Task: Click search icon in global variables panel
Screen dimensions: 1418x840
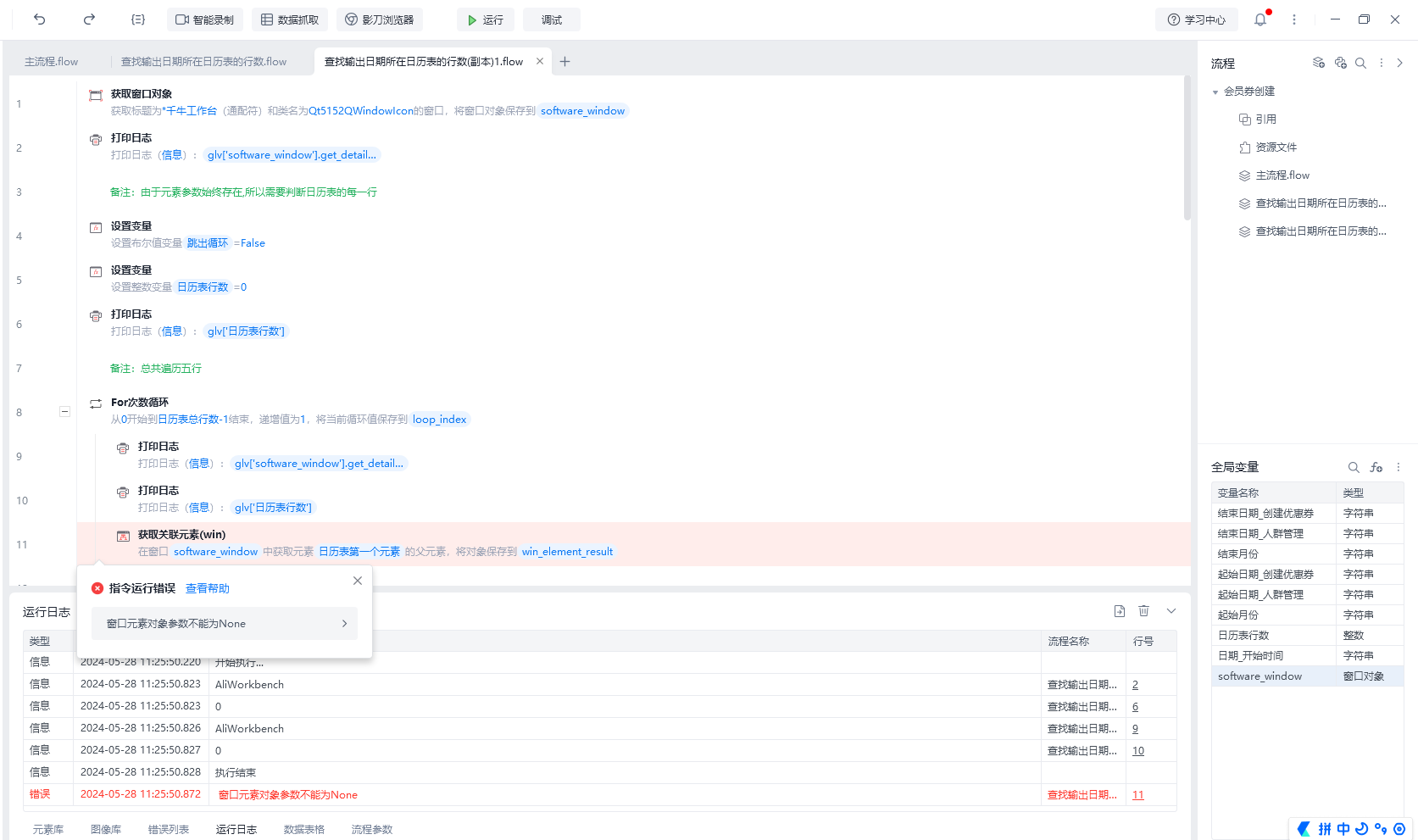Action: [1354, 467]
